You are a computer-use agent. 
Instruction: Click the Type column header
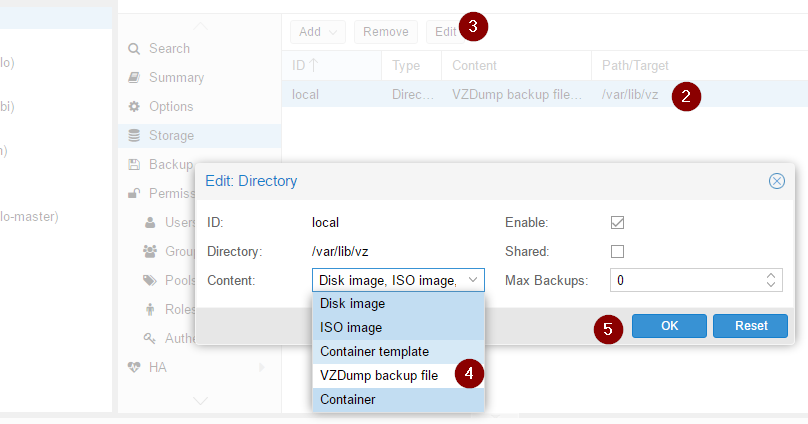pos(411,65)
